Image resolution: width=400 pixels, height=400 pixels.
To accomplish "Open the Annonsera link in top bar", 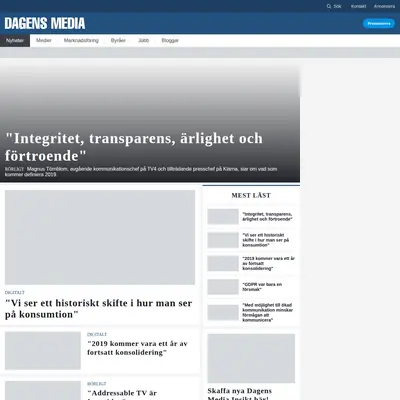I will click(384, 6).
